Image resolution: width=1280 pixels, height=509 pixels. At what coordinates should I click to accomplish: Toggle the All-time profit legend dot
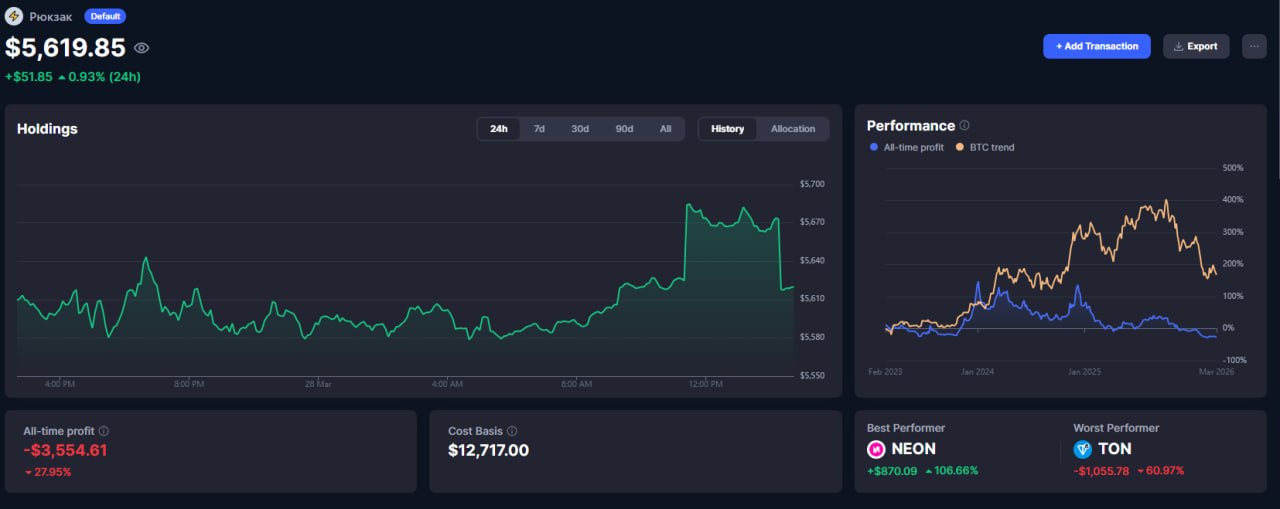(875, 147)
